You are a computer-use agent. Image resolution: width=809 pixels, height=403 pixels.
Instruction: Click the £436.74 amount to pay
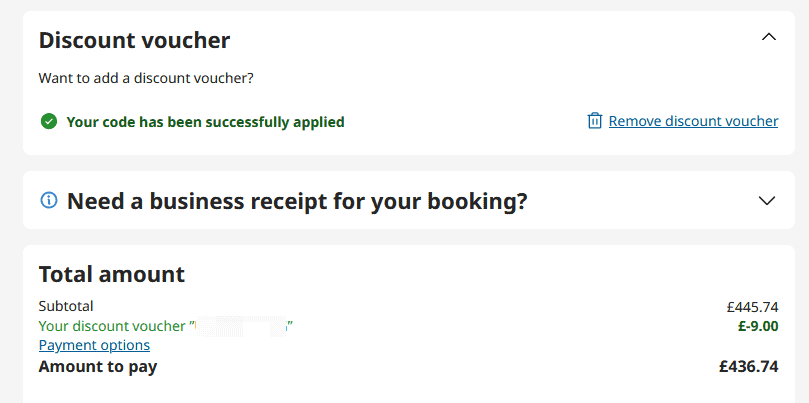(748, 367)
